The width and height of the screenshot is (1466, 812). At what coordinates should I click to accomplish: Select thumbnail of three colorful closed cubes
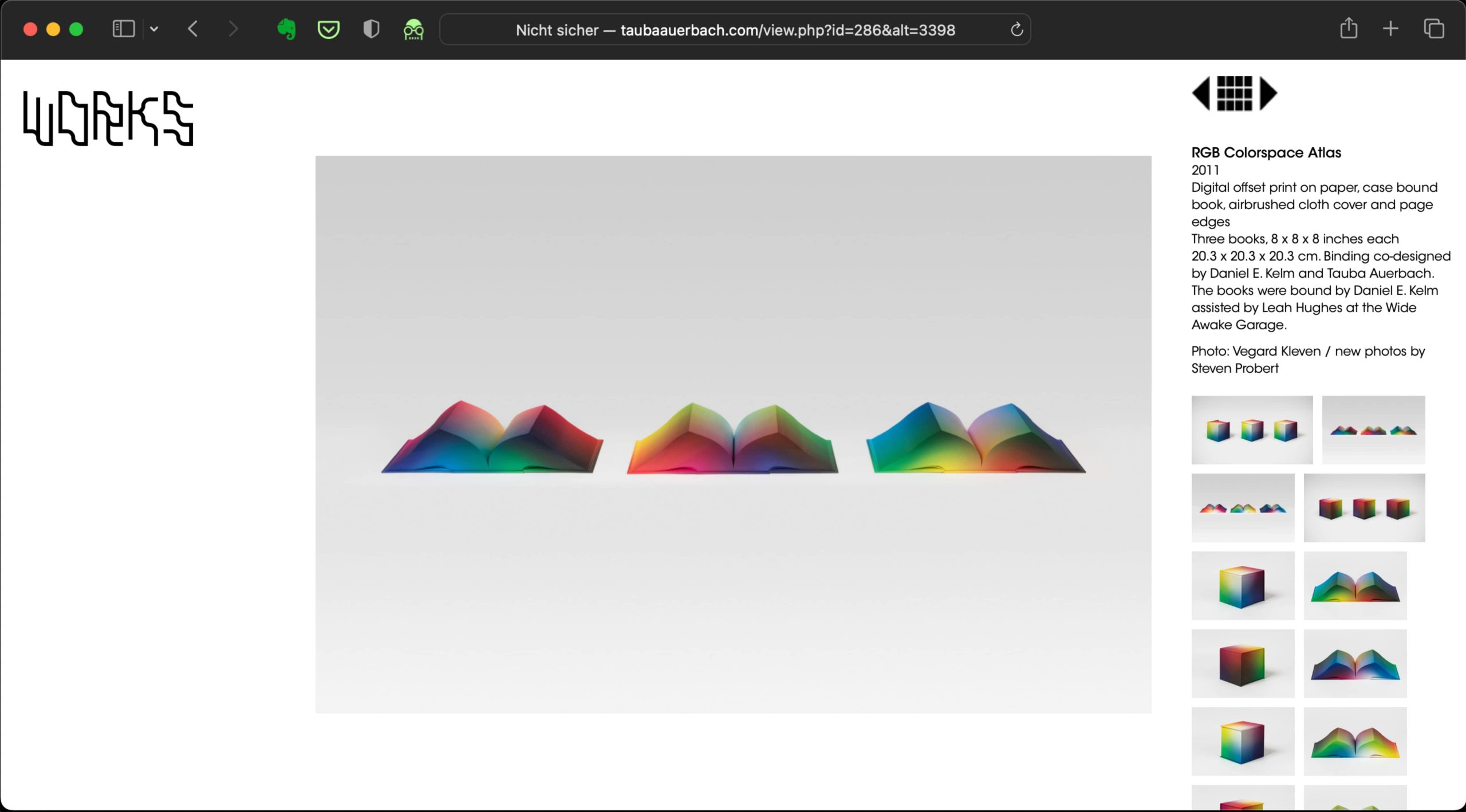point(1252,429)
